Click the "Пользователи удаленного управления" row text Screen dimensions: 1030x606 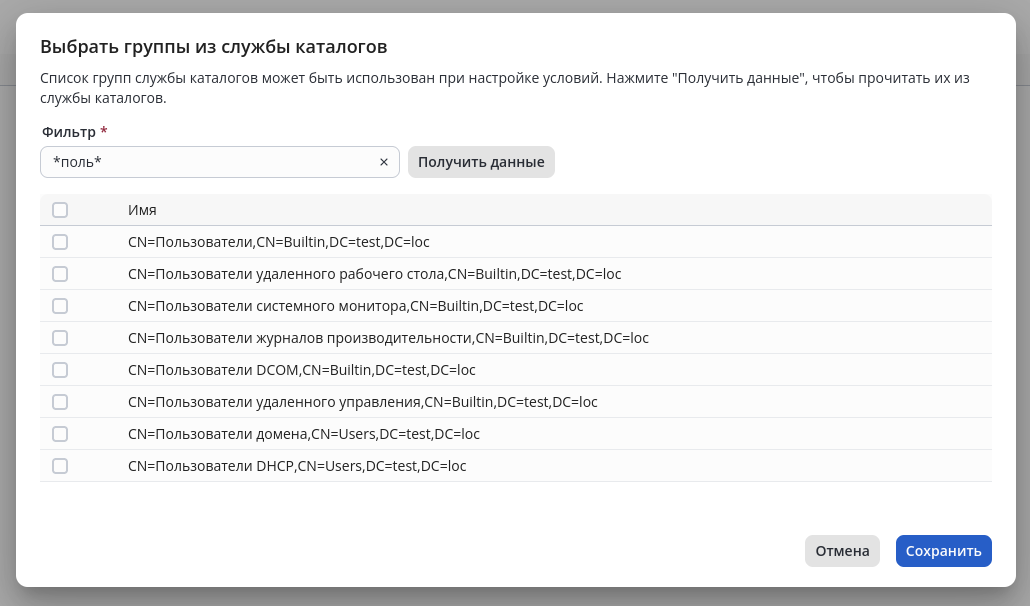363,402
